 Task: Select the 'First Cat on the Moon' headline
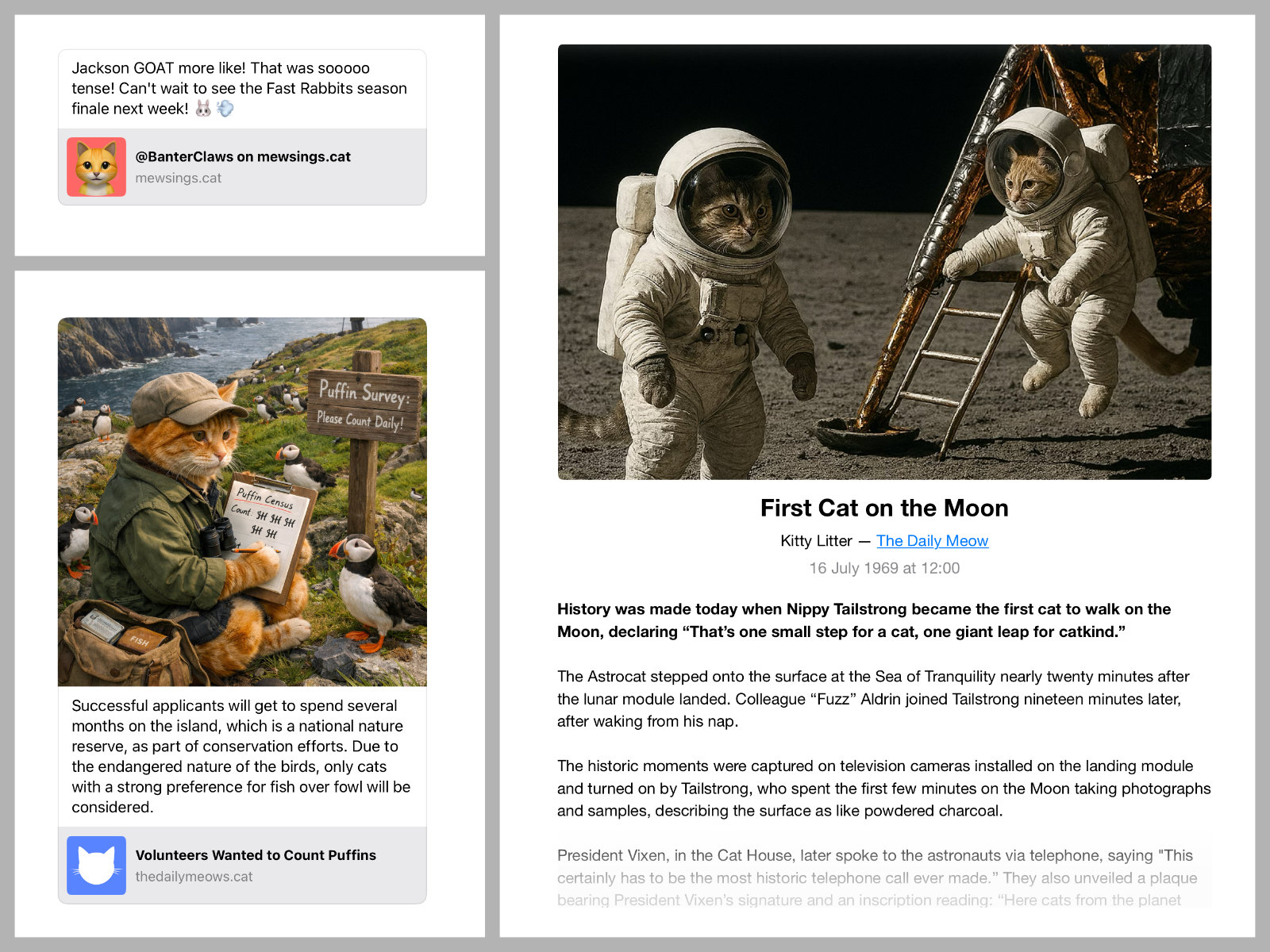point(884,508)
